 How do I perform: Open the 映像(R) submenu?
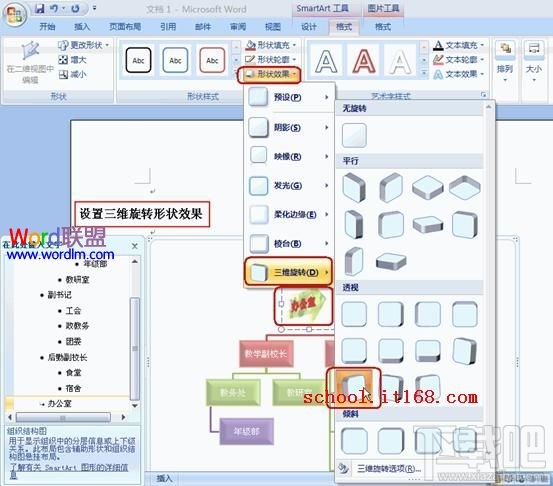(289, 156)
